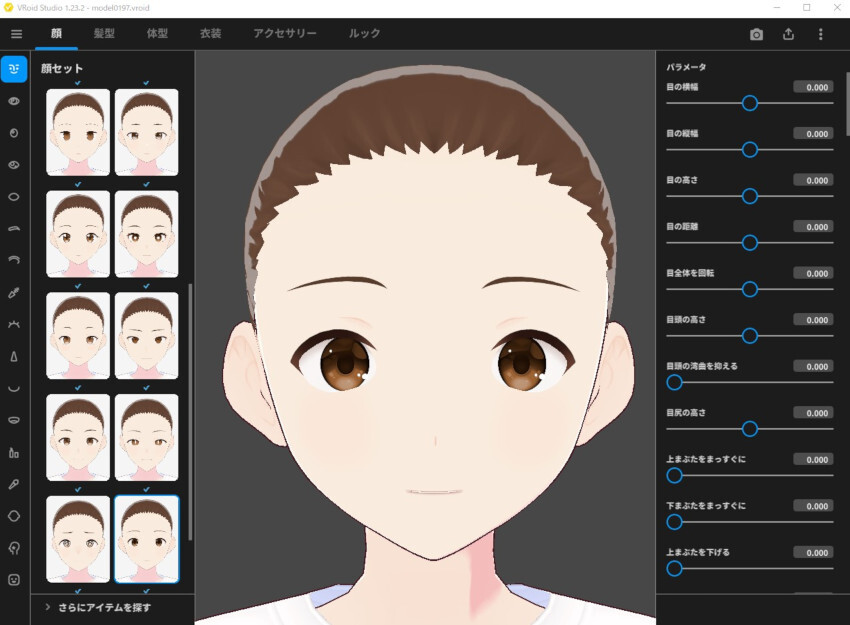Open the hamburger main menu

click(x=16, y=34)
